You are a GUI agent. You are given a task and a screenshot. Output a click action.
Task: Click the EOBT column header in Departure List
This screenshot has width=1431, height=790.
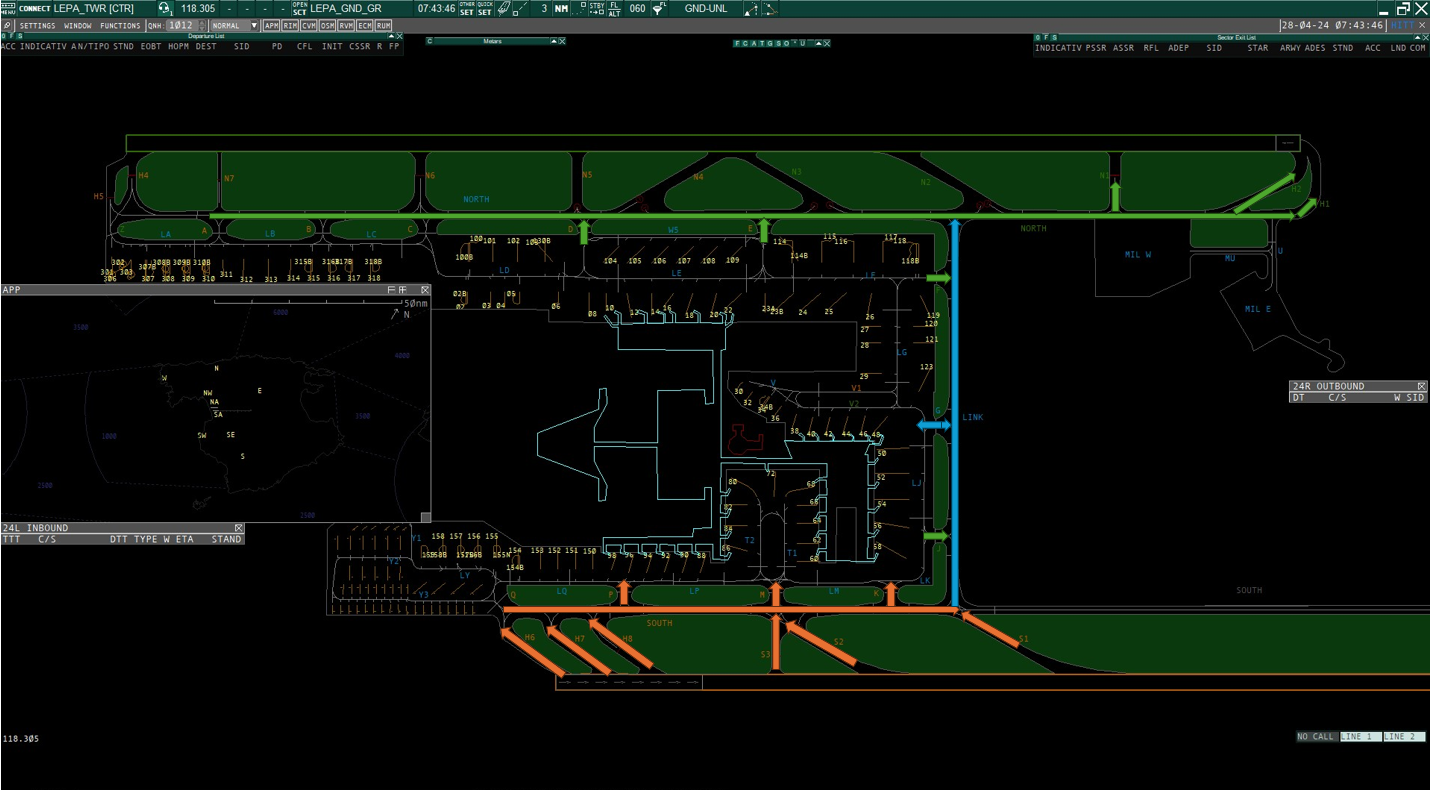[150, 46]
